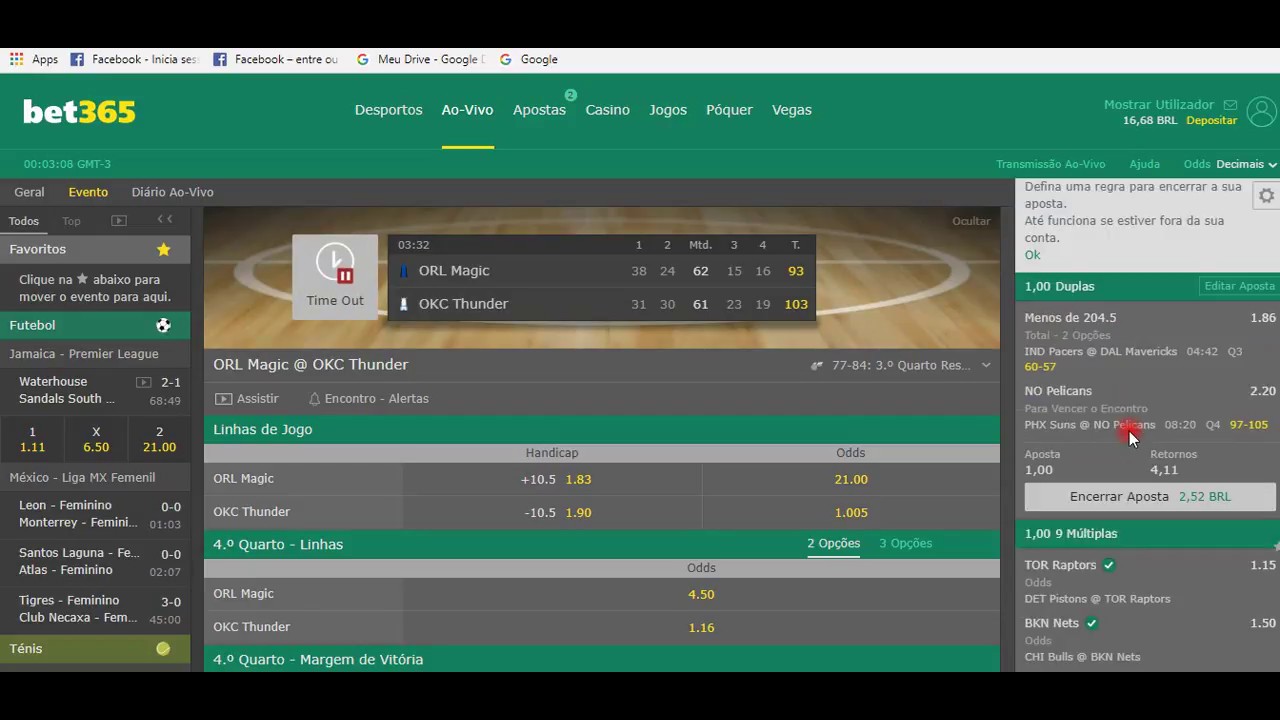The height and width of the screenshot is (720, 1280).
Task: Click the Futebol soccer ball icon
Action: point(163,325)
